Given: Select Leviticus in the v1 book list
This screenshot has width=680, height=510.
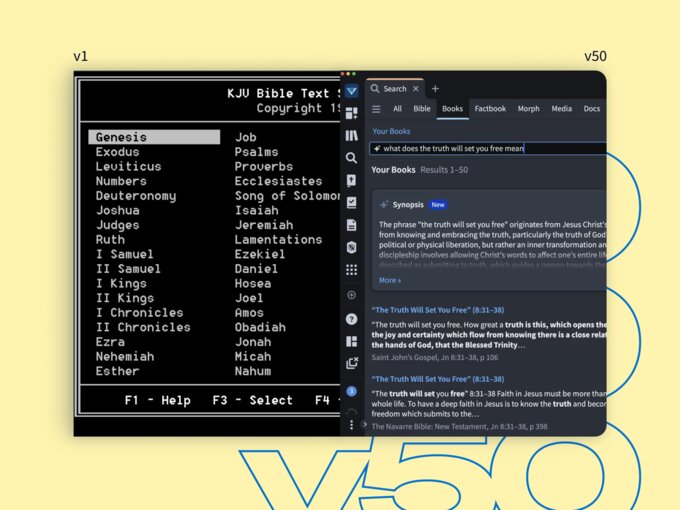Looking at the screenshot, I should 128,167.
